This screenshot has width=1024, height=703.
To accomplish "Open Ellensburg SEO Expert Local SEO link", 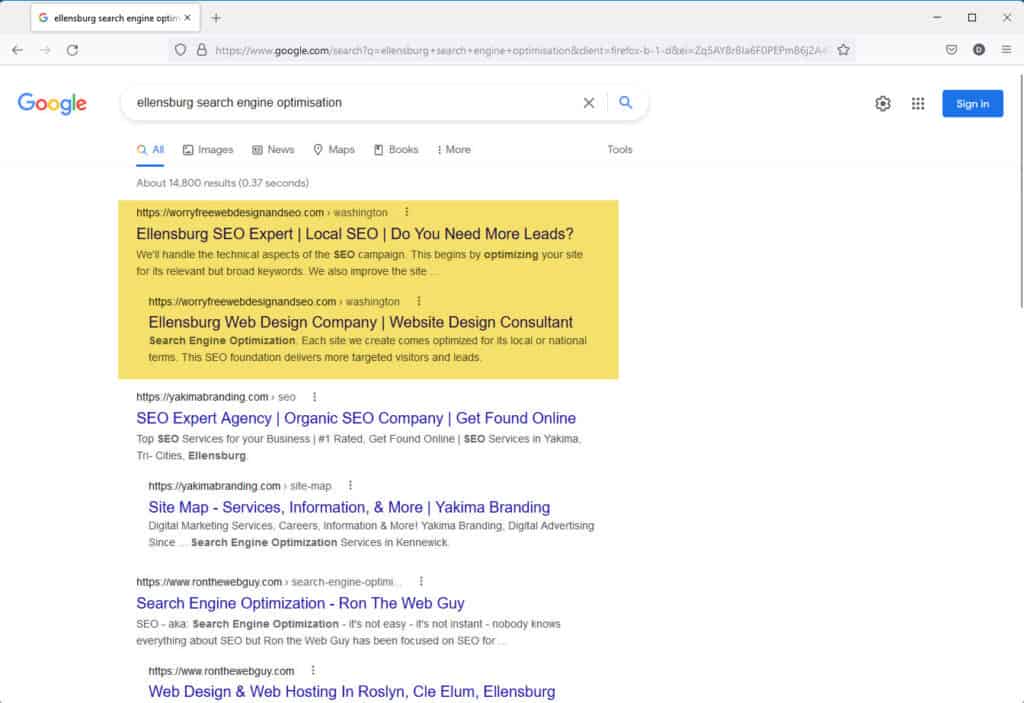I will point(355,234).
